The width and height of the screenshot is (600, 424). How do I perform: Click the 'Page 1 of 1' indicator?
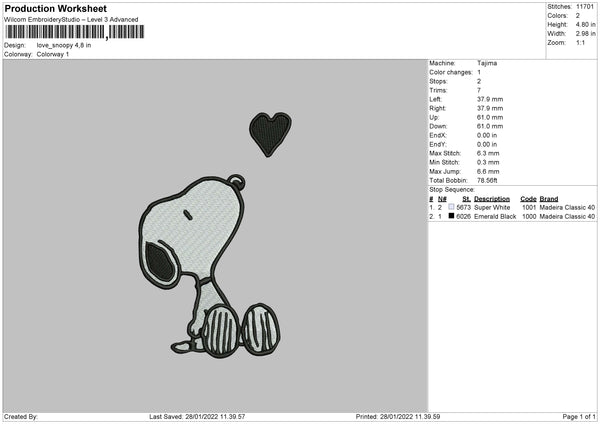(579, 417)
